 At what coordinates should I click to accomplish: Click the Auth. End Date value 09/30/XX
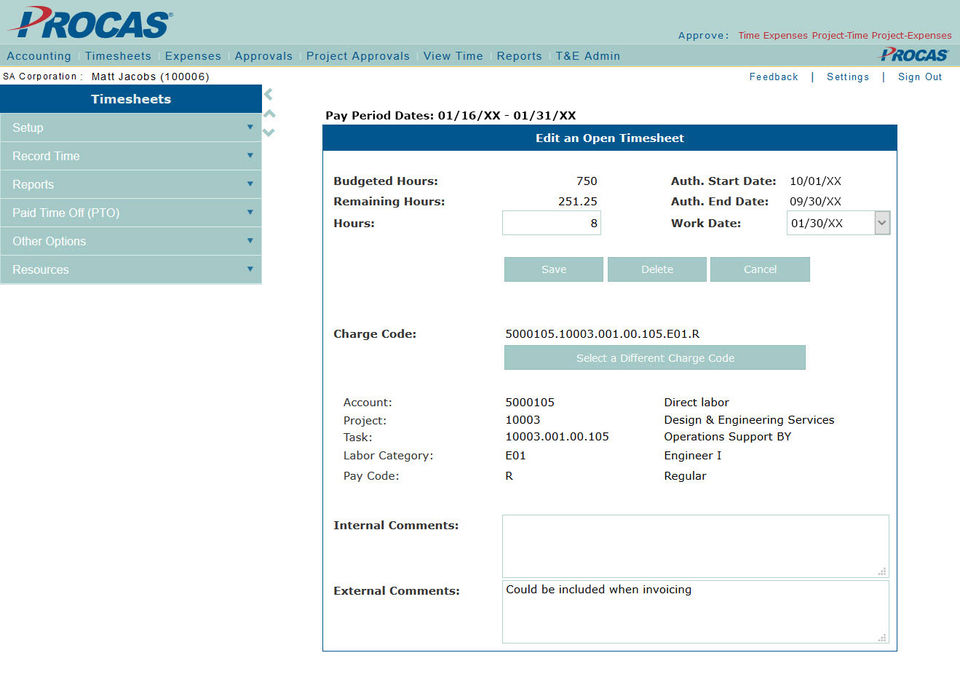816,201
